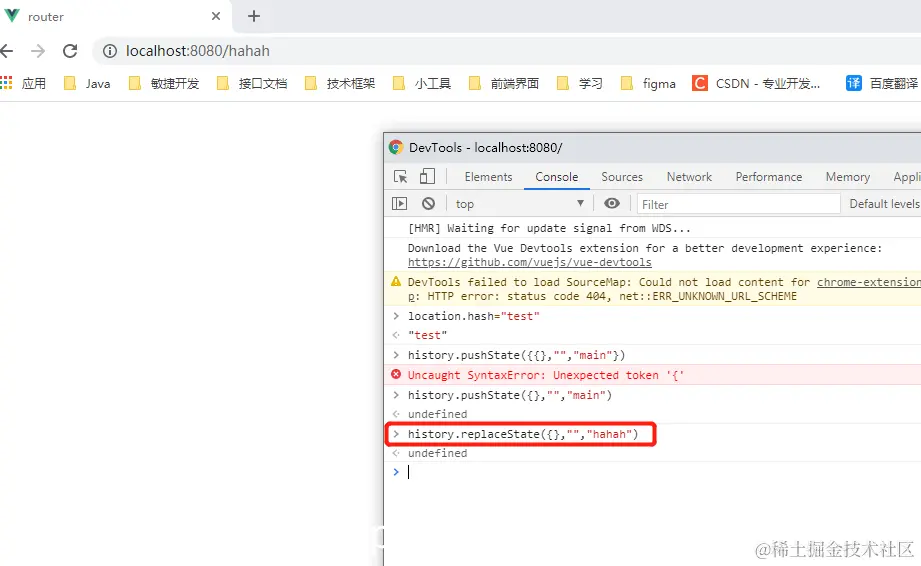Viewport: 921px width, 566px height.
Task: Switch to the Performance tab
Action: [769, 177]
